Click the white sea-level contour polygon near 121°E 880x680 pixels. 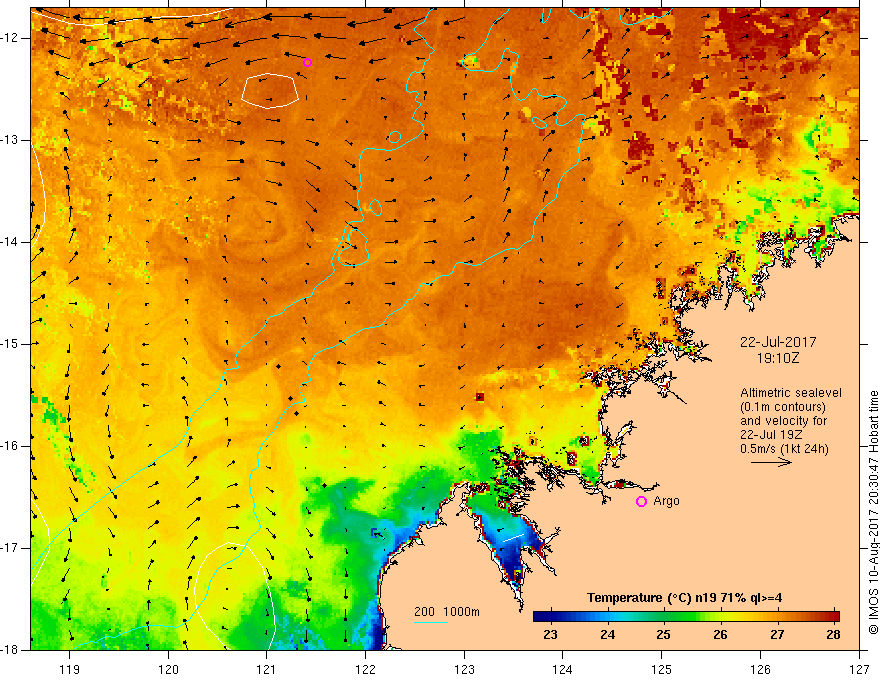[270, 90]
